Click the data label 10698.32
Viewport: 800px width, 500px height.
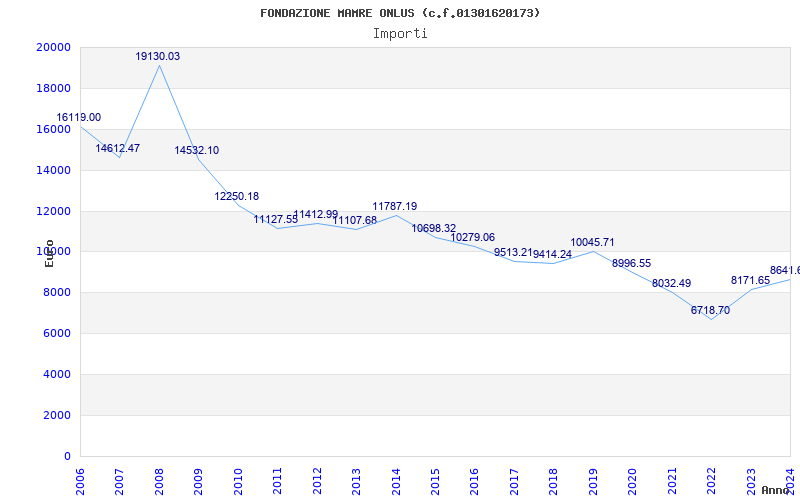click(x=434, y=229)
